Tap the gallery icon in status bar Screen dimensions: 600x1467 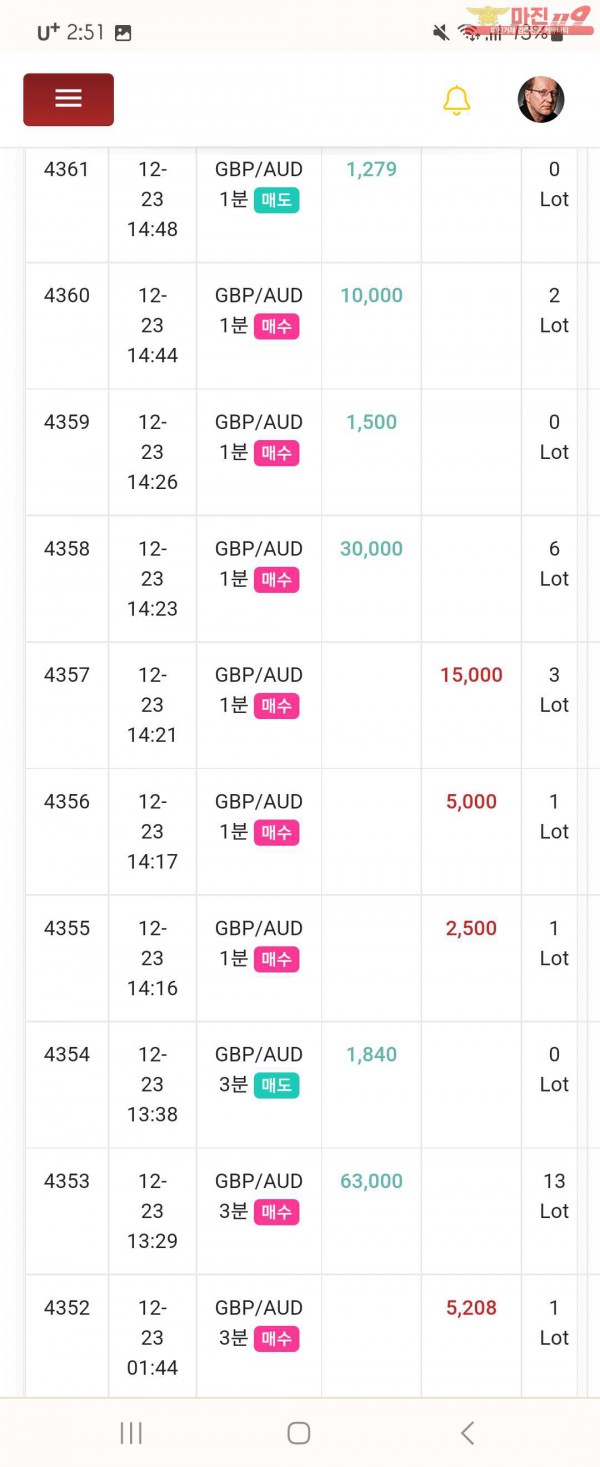[123, 32]
